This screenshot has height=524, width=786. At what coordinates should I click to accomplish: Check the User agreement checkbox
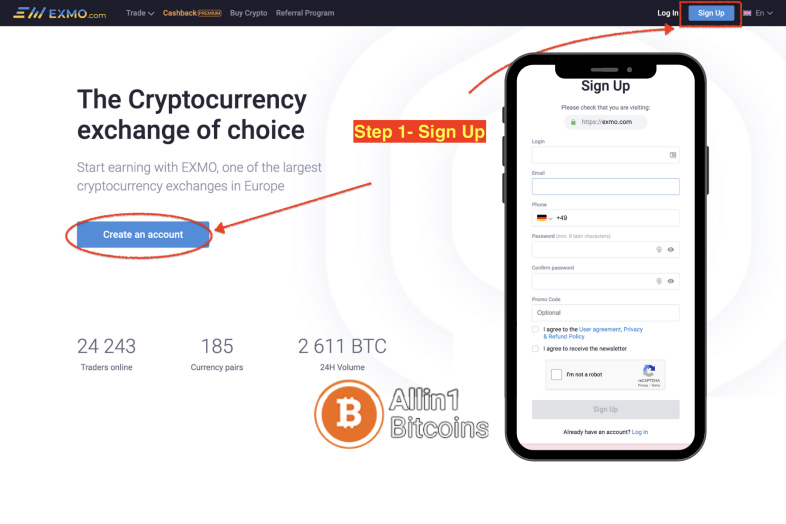point(535,329)
